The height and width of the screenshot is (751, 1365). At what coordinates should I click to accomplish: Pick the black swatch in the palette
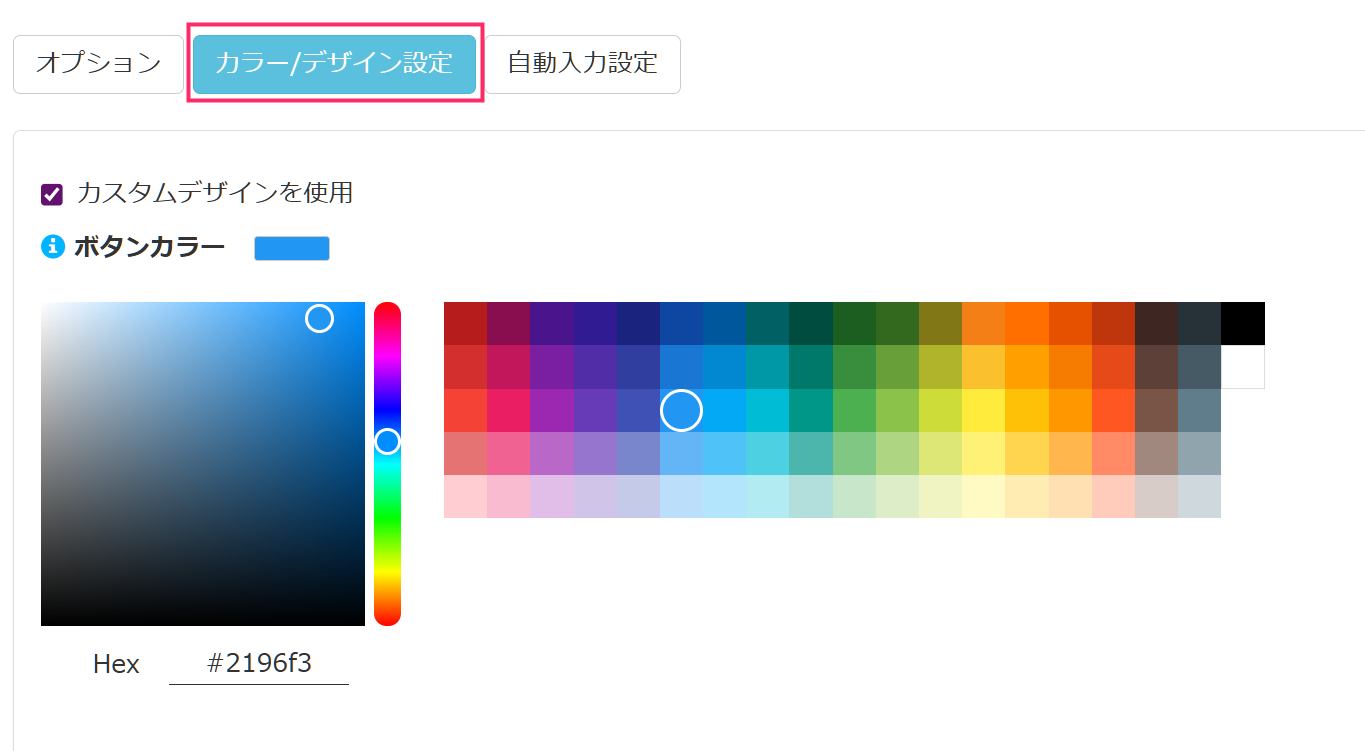click(1242, 323)
